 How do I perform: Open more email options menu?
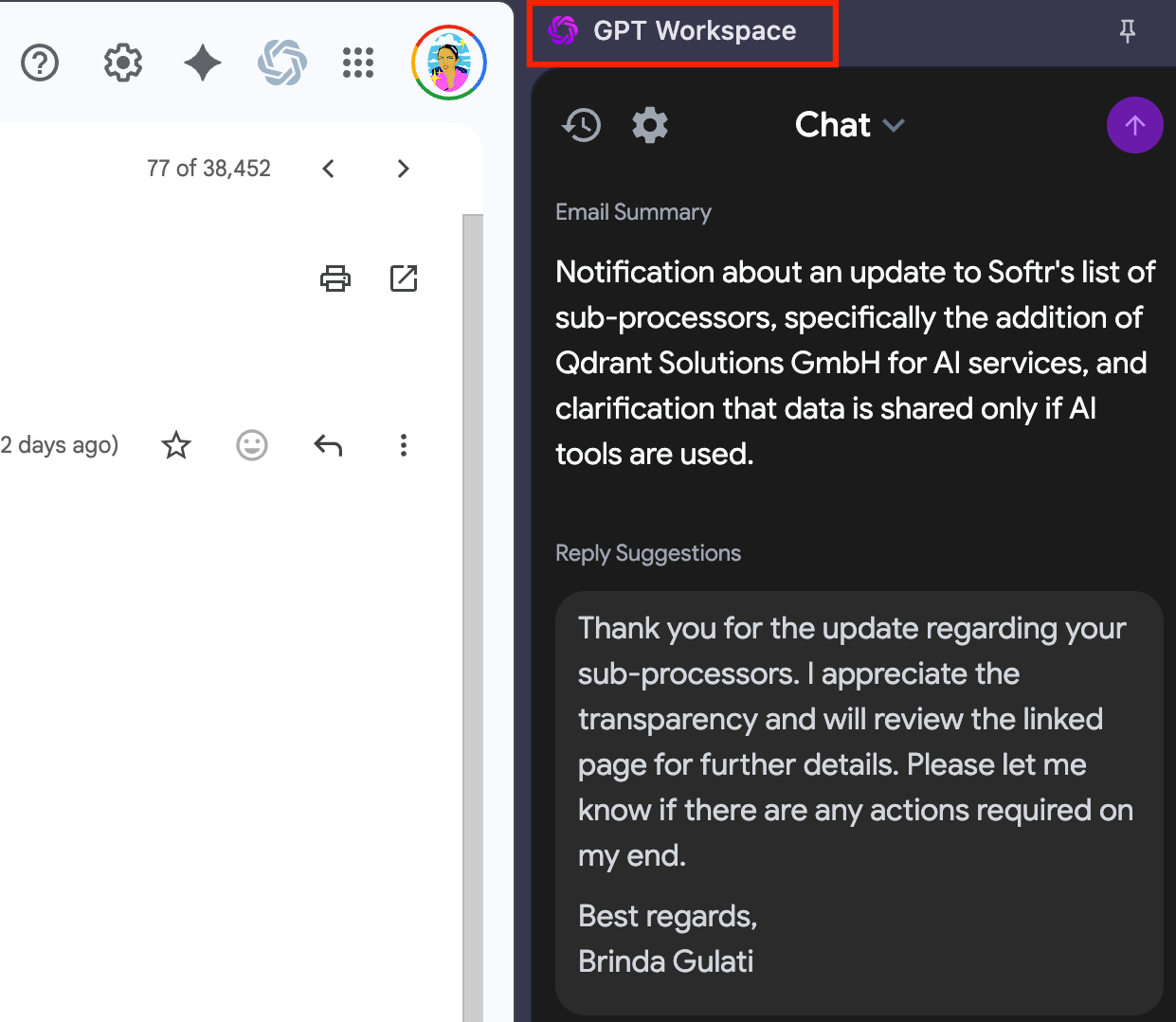[404, 445]
